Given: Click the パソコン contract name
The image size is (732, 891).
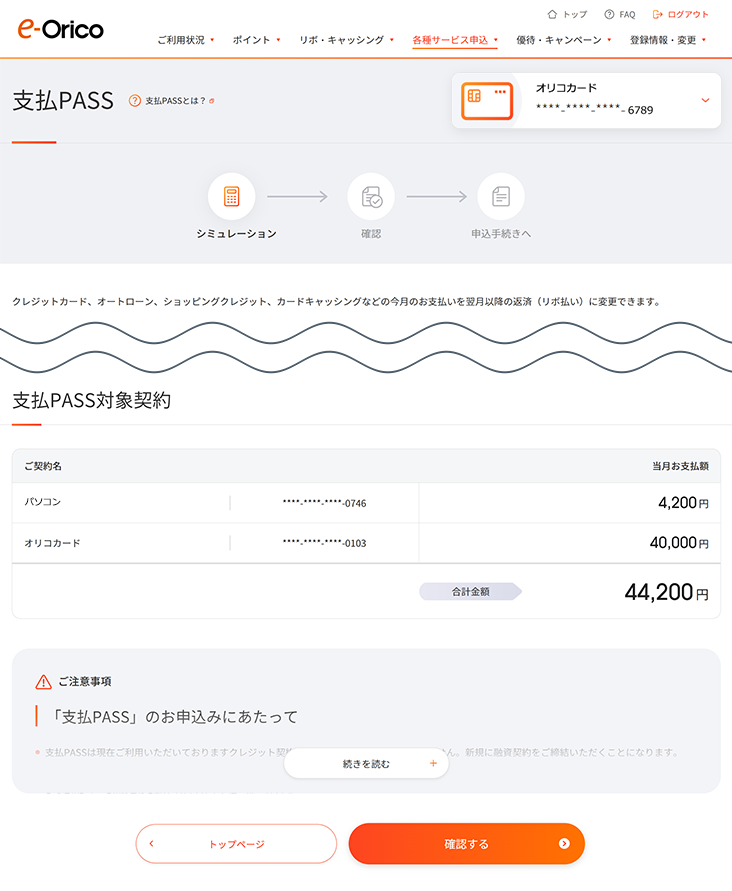Looking at the screenshot, I should coord(43,502).
